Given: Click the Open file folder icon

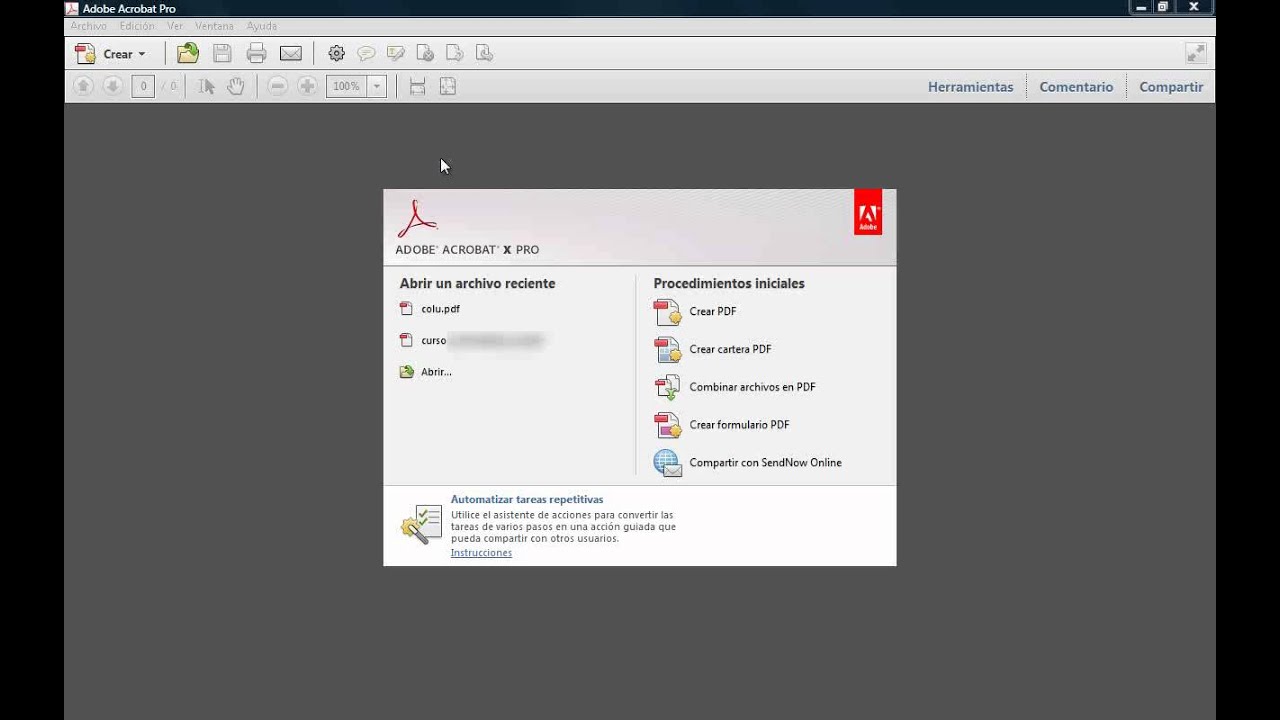Looking at the screenshot, I should (188, 54).
